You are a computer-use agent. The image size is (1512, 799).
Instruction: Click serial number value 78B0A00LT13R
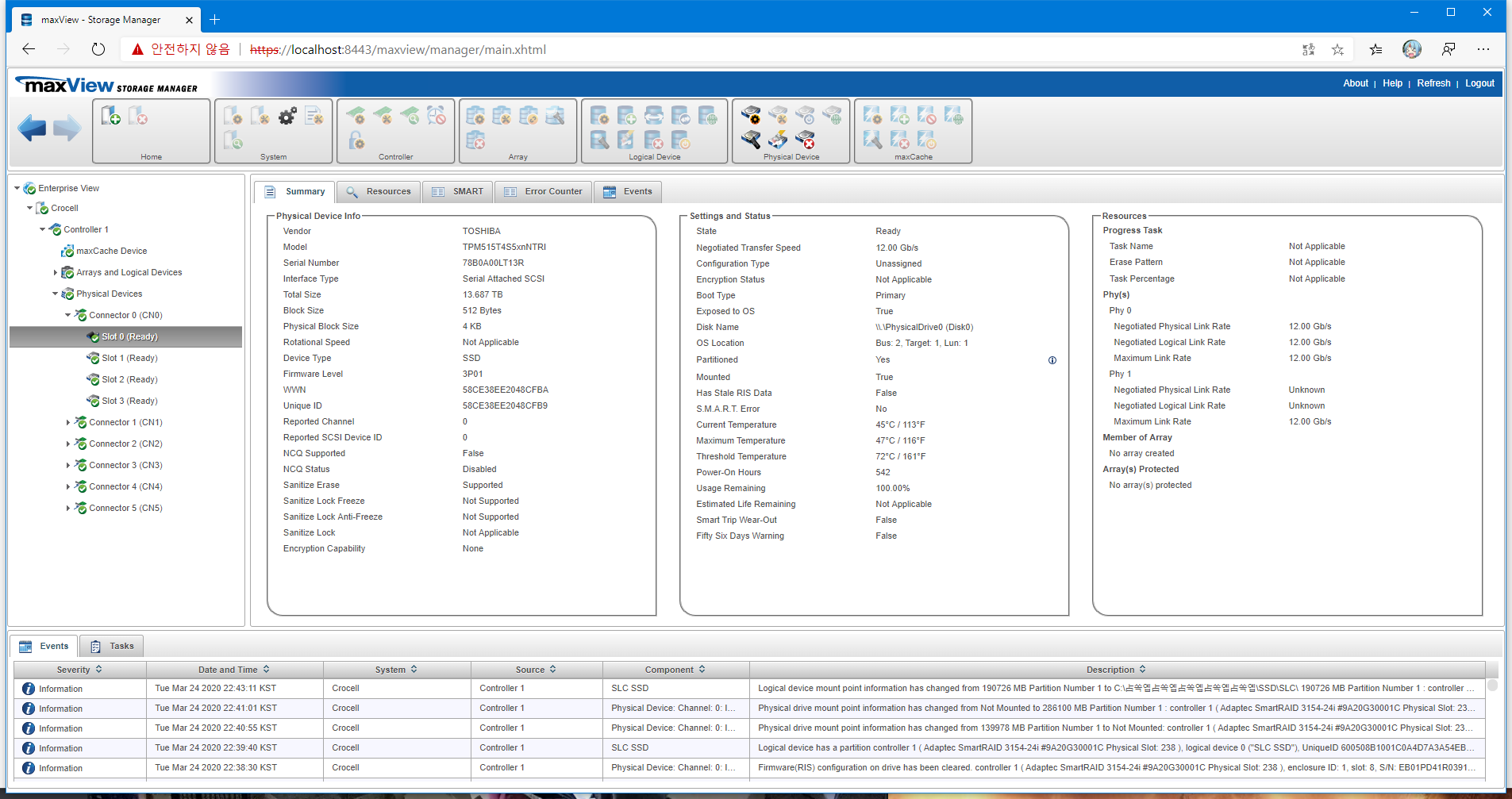[493, 263]
